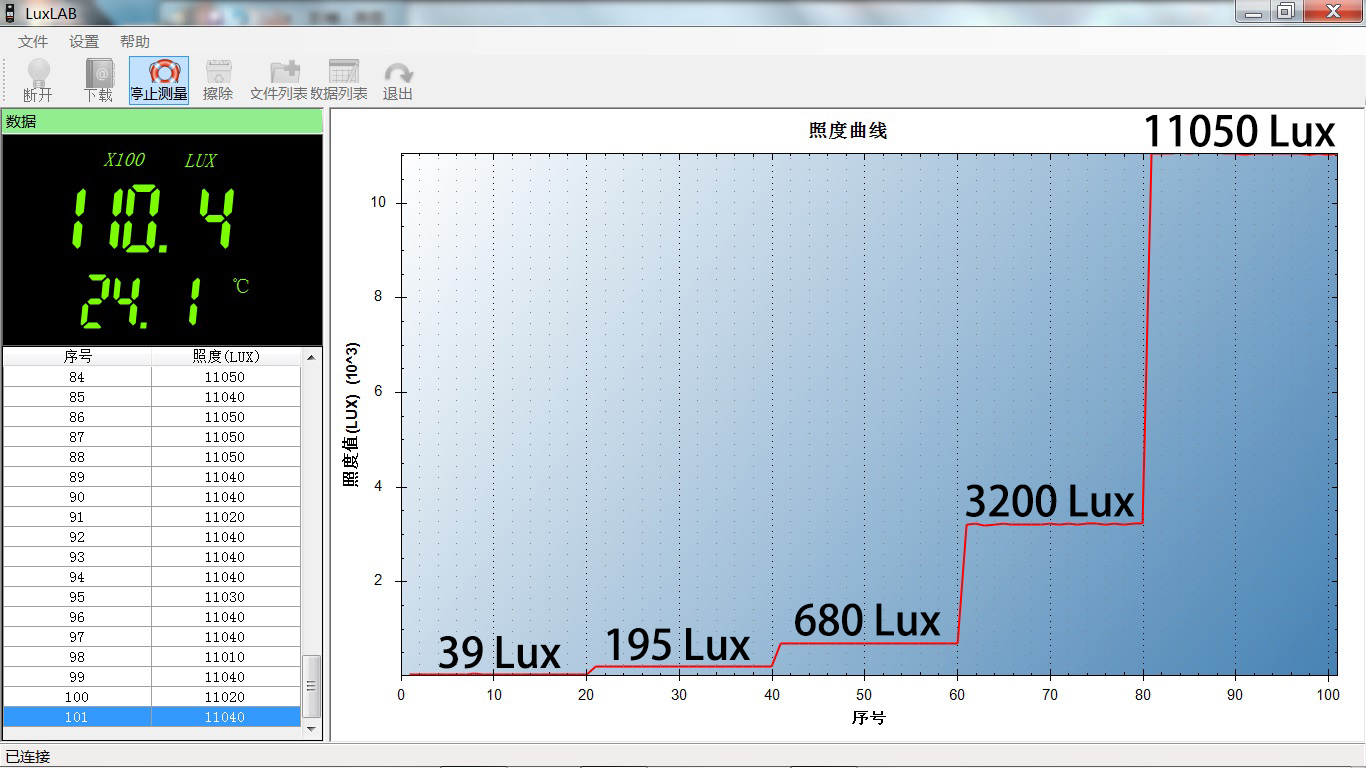Viewport: 1366px width, 768px height.
Task: Select row 88 in the data table
Action: coord(152,457)
